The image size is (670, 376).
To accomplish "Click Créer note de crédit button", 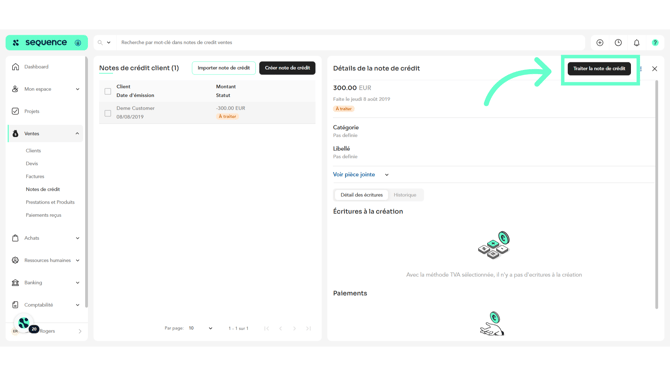I will click(287, 68).
